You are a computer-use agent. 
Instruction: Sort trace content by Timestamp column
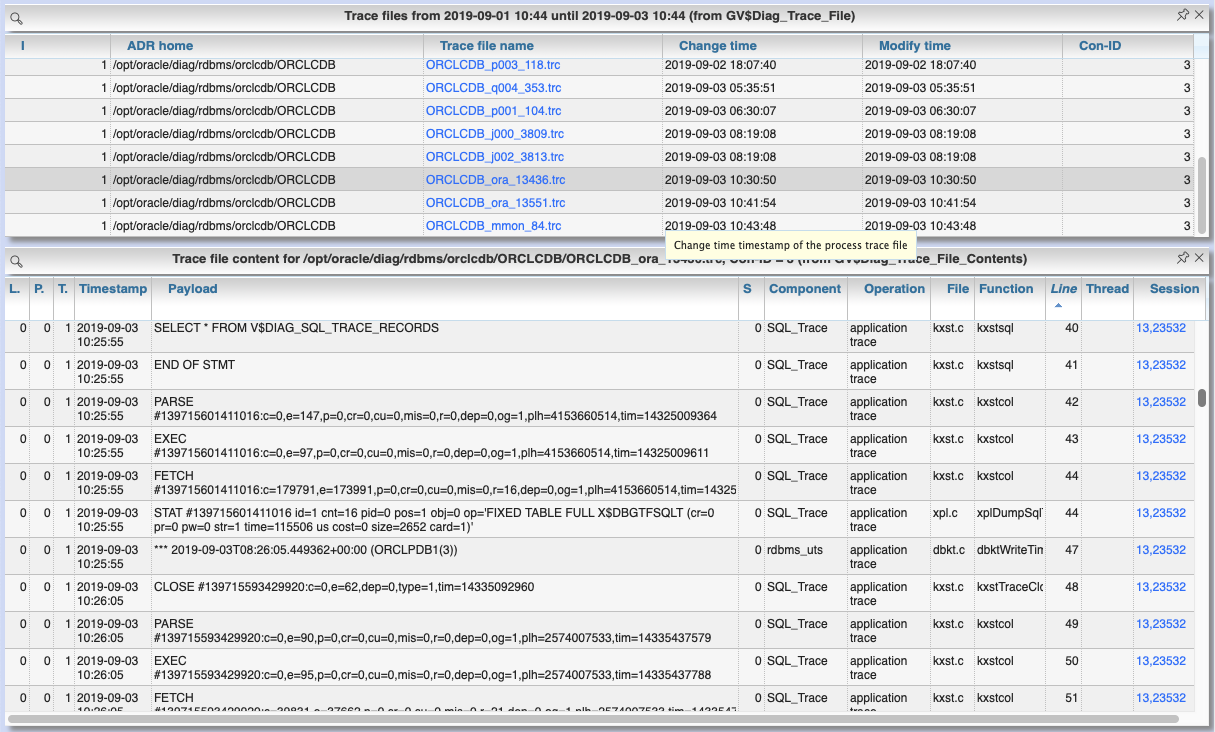point(112,288)
